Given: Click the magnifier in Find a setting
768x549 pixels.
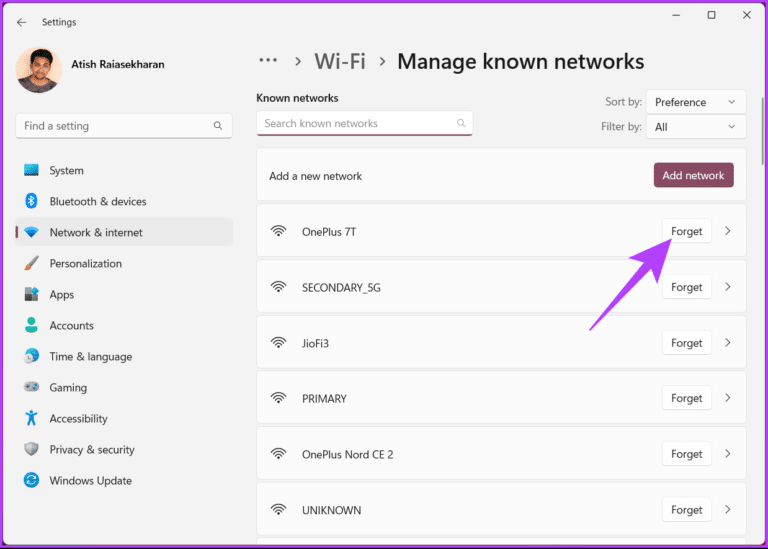Looking at the screenshot, I should point(218,126).
